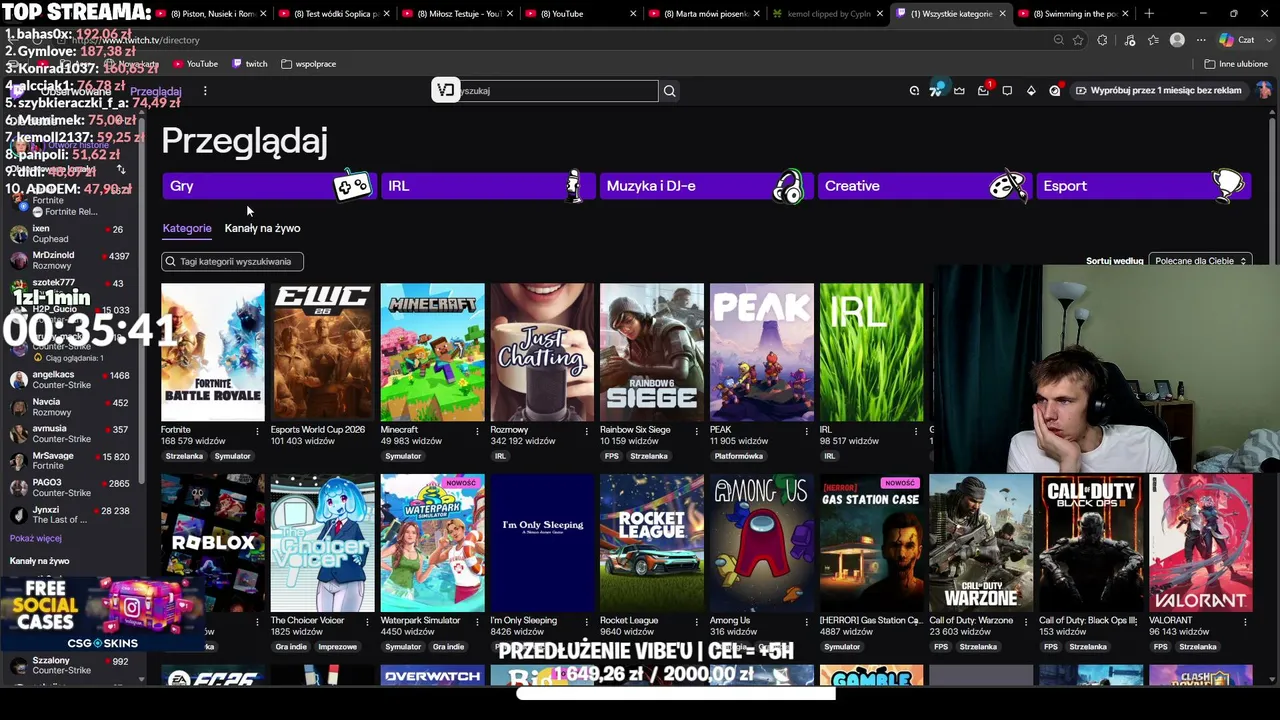Open the Just Chatting cover
Viewport: 1280px width, 720px height.
point(543,353)
